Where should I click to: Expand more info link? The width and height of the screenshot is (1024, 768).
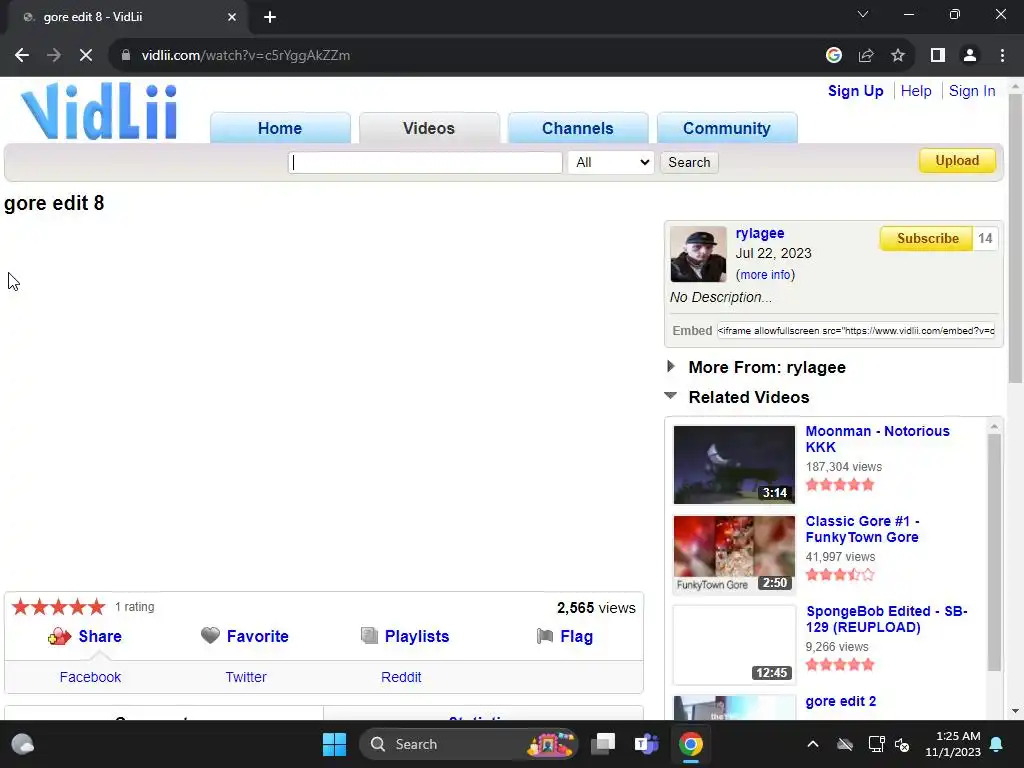pyautogui.click(x=765, y=275)
